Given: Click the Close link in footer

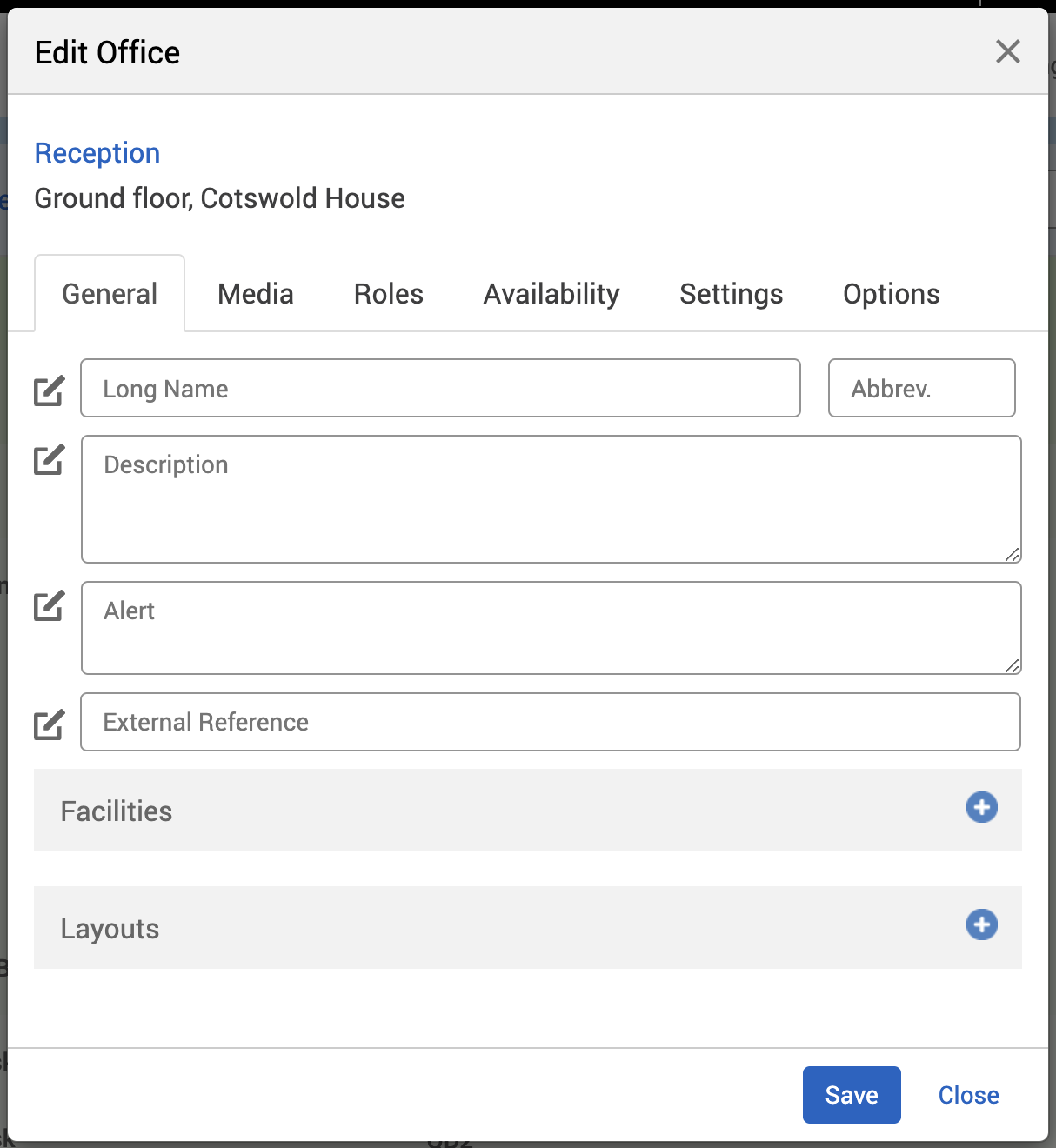Looking at the screenshot, I should coord(968,1095).
